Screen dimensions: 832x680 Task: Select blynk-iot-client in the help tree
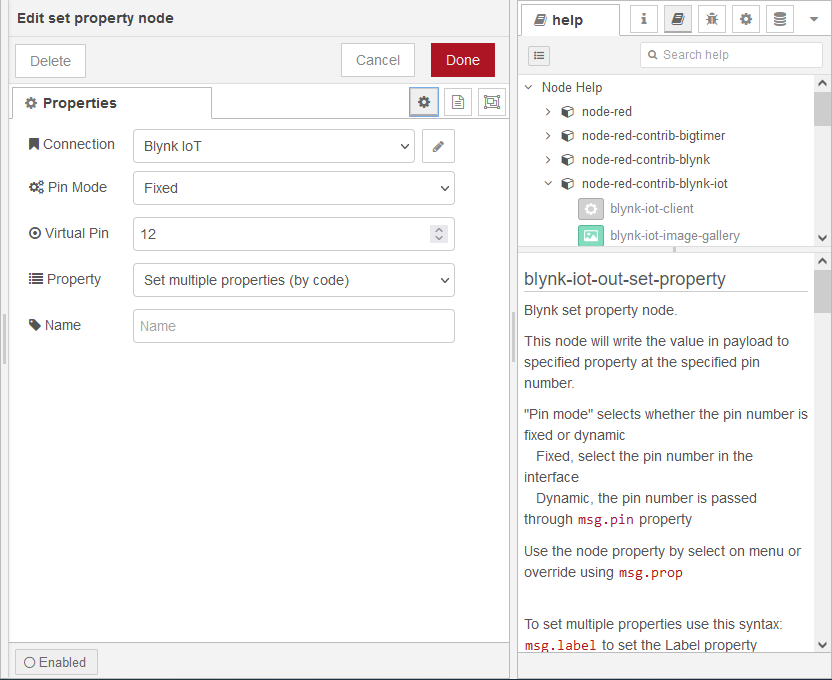tap(652, 209)
